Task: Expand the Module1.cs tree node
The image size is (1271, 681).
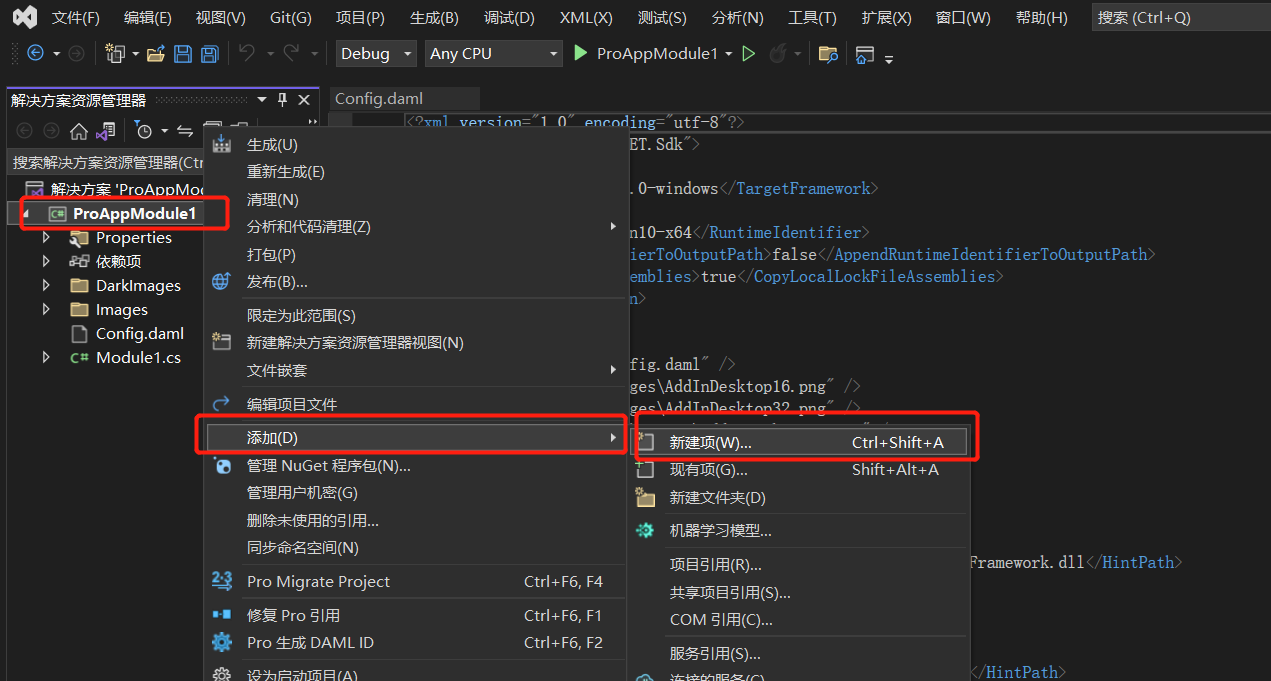Action: click(x=46, y=357)
